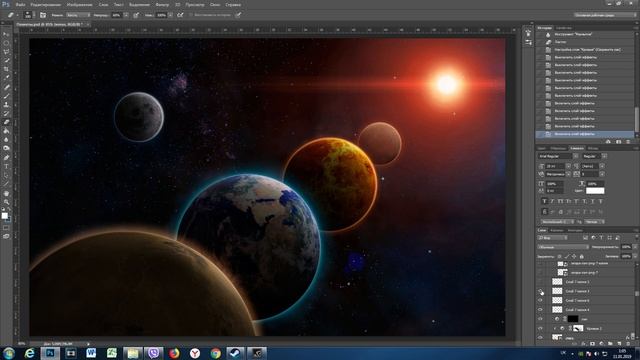The image size is (640, 360).
Task: Open the Изображение menu
Action: click(79, 4)
